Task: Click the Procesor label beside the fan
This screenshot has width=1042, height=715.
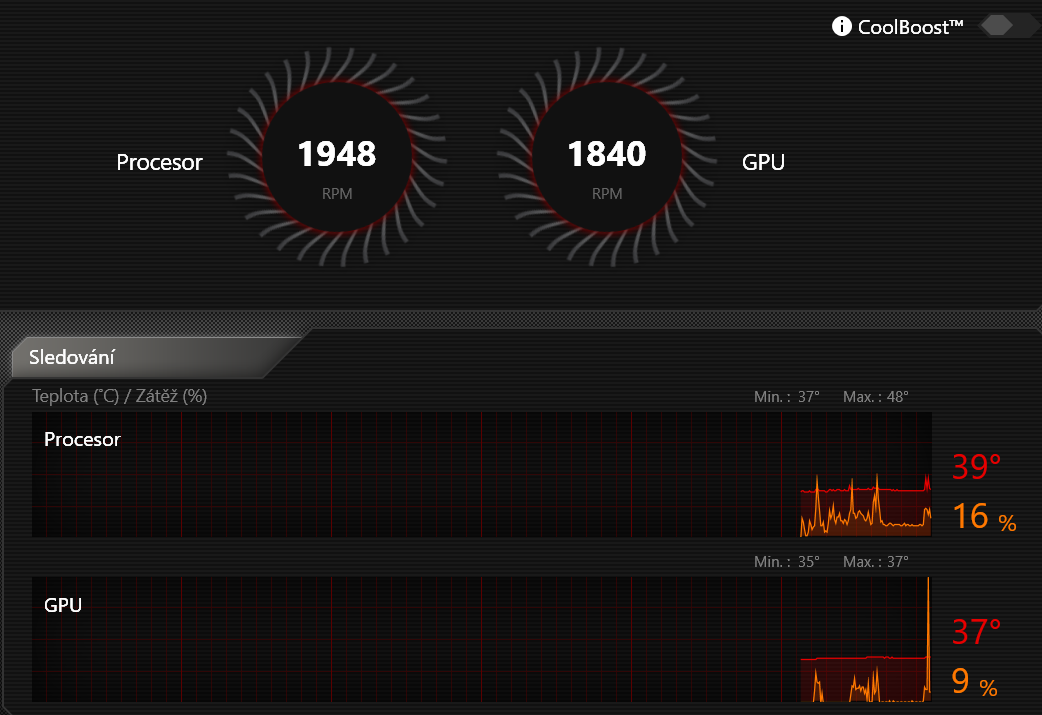Action: tap(159, 162)
